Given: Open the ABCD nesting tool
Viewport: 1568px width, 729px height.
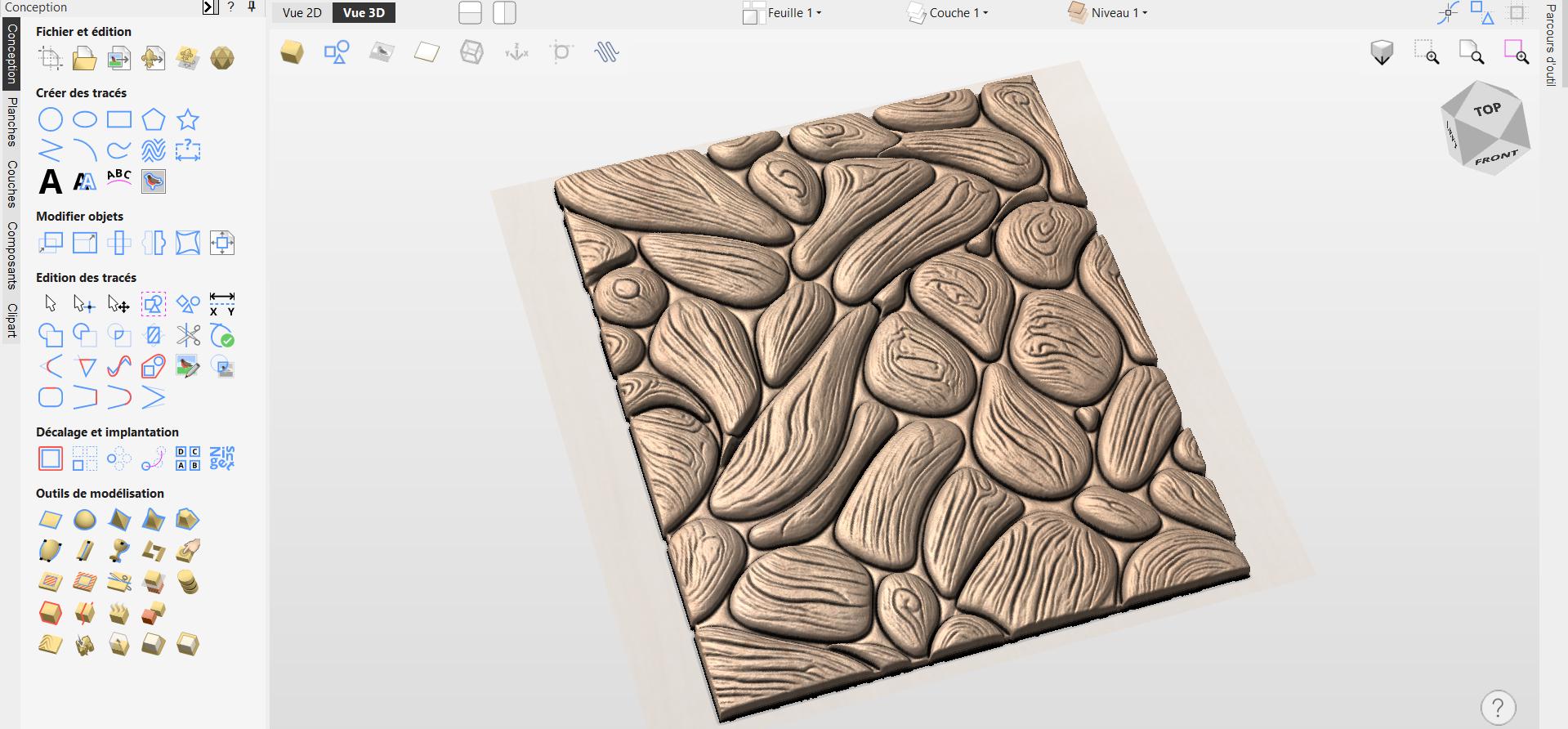Looking at the screenshot, I should tap(188, 458).
